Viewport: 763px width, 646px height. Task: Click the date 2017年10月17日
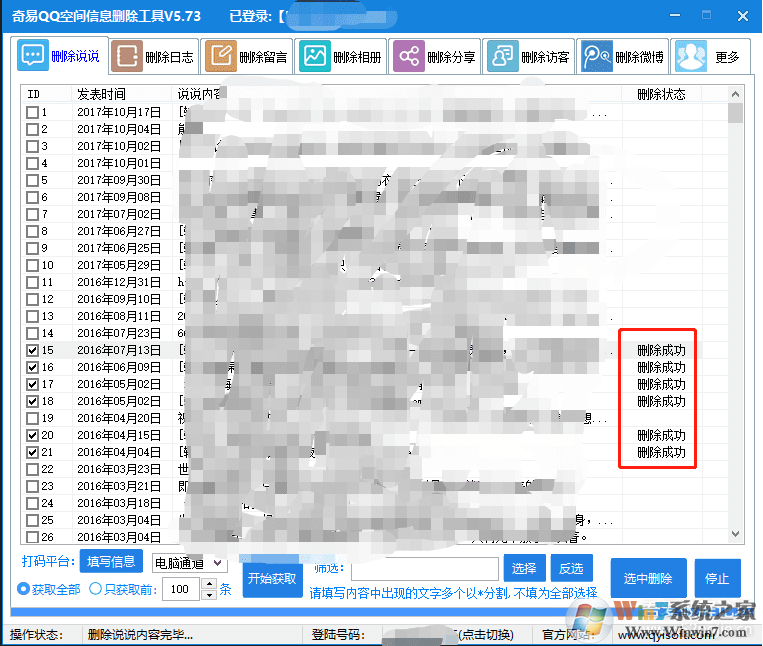point(119,112)
